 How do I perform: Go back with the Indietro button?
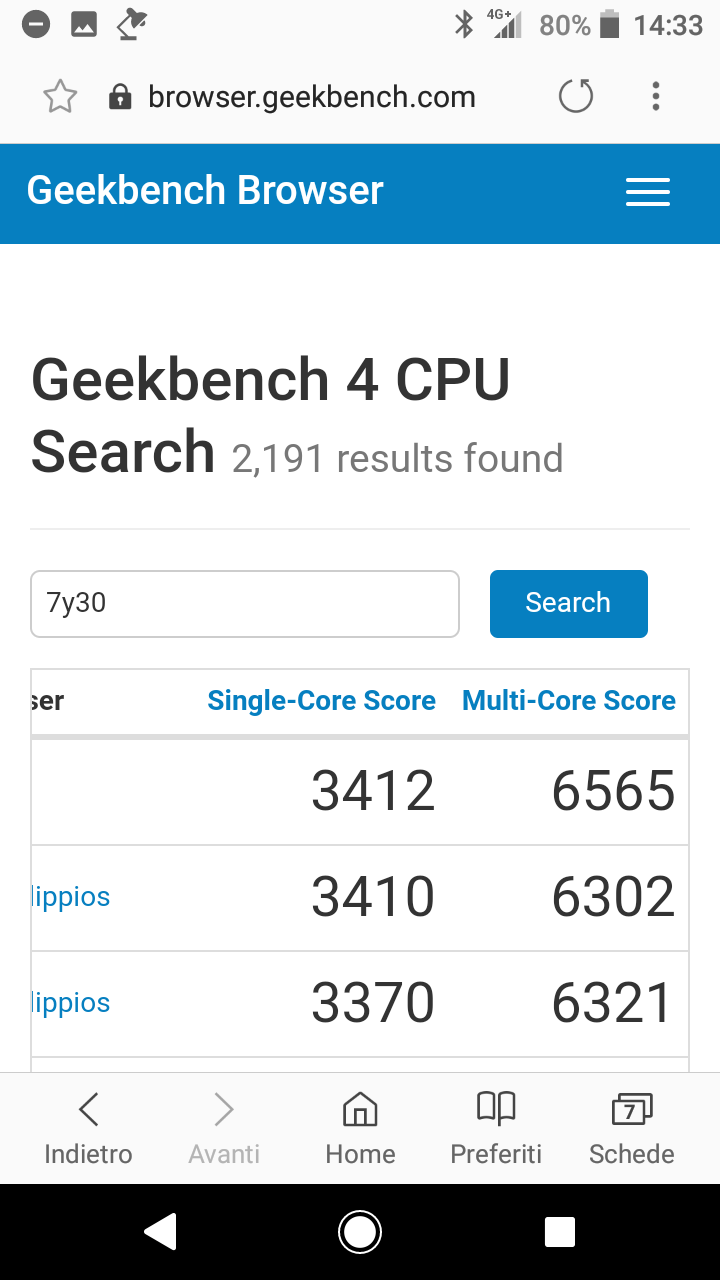point(88,1128)
